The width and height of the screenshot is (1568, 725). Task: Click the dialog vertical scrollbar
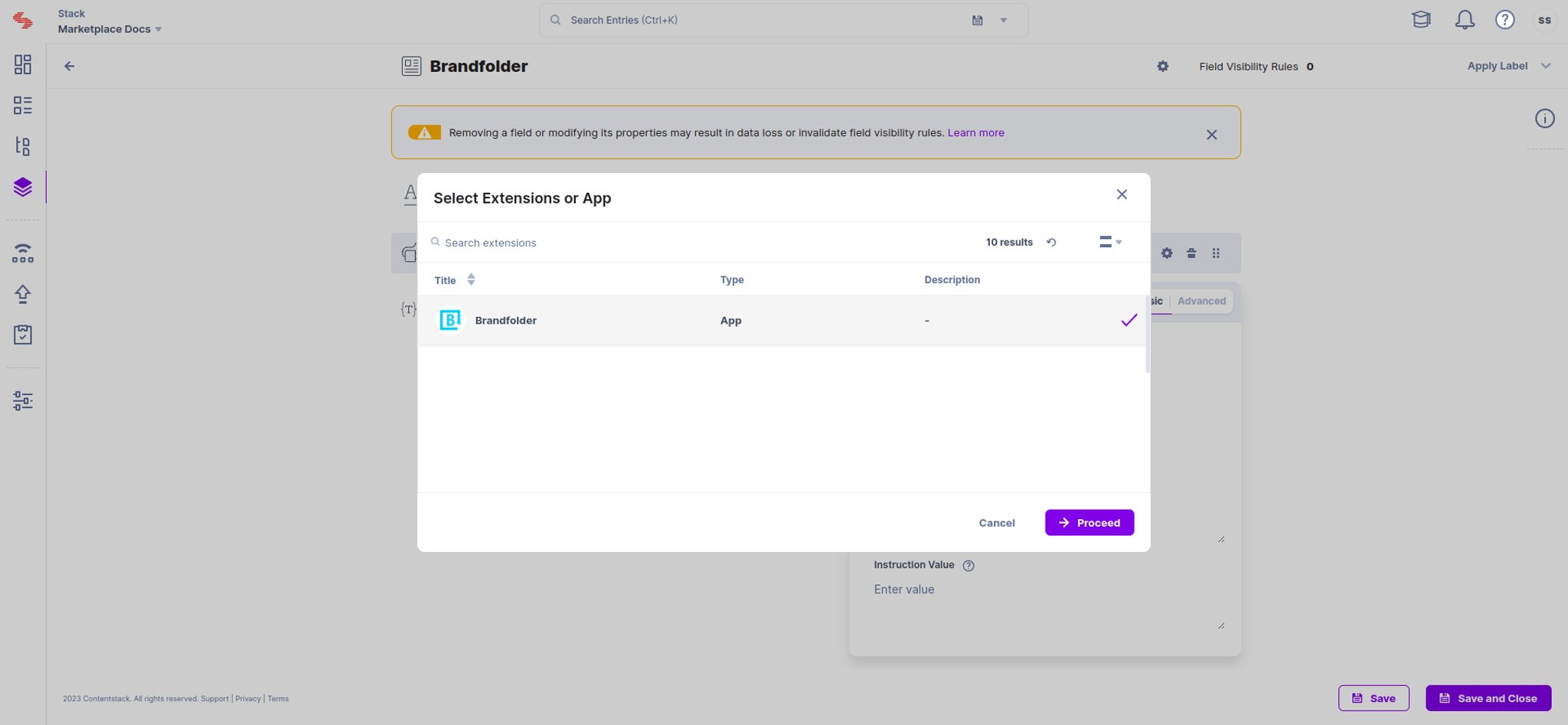(x=1147, y=334)
